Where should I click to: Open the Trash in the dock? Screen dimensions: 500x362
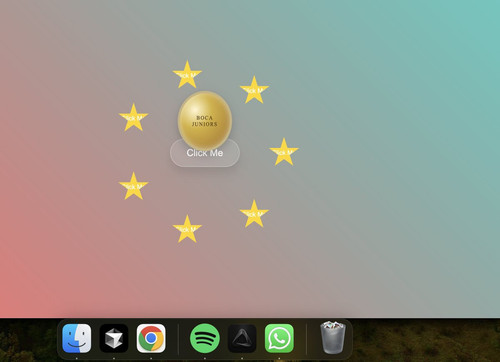point(333,337)
